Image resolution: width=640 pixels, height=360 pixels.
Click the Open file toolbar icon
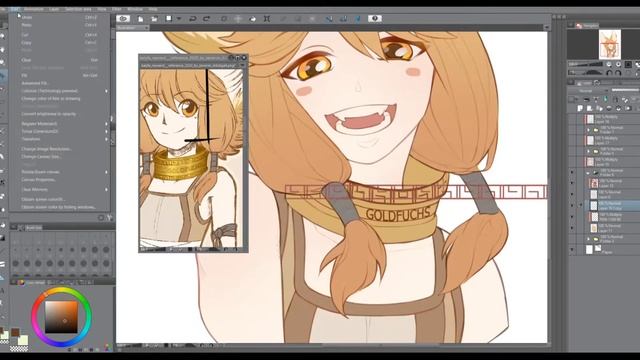coord(154,19)
